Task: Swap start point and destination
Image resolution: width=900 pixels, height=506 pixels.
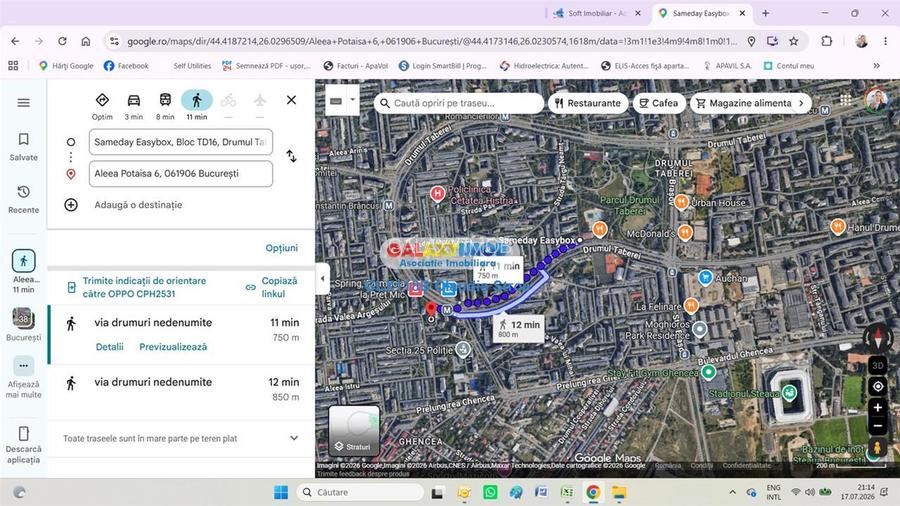Action: point(292,155)
